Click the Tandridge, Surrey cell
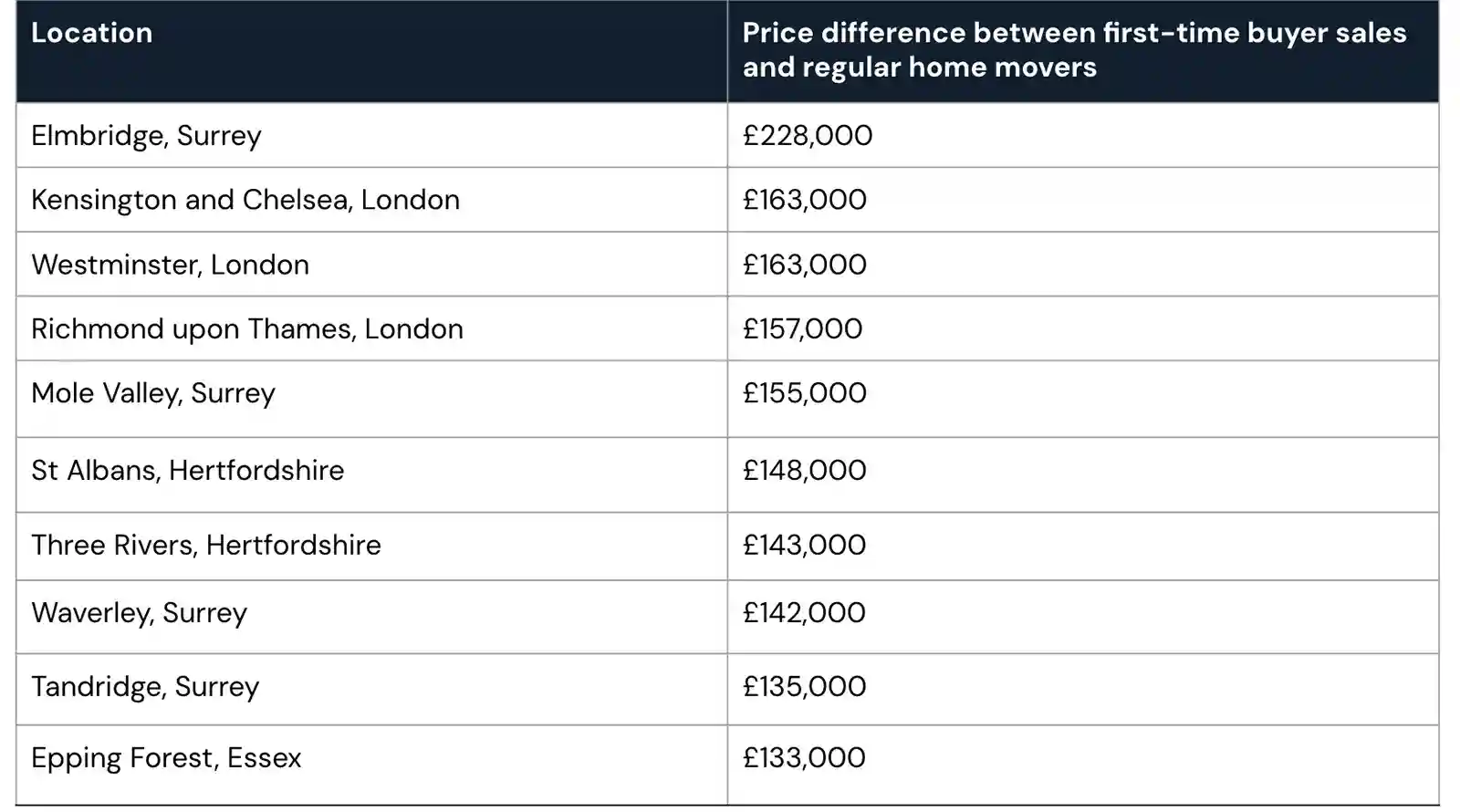Screen dimensions: 1460x812 click(x=145, y=687)
